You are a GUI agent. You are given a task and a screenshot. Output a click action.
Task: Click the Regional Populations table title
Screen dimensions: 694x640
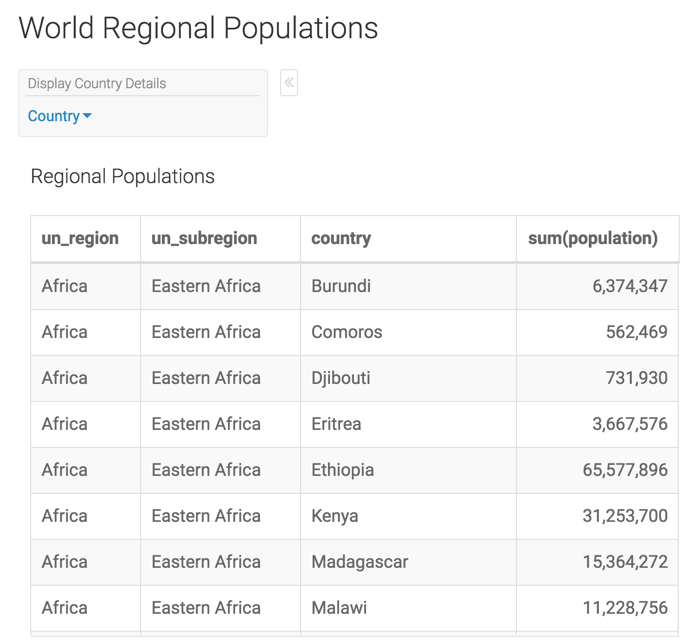coord(123,177)
